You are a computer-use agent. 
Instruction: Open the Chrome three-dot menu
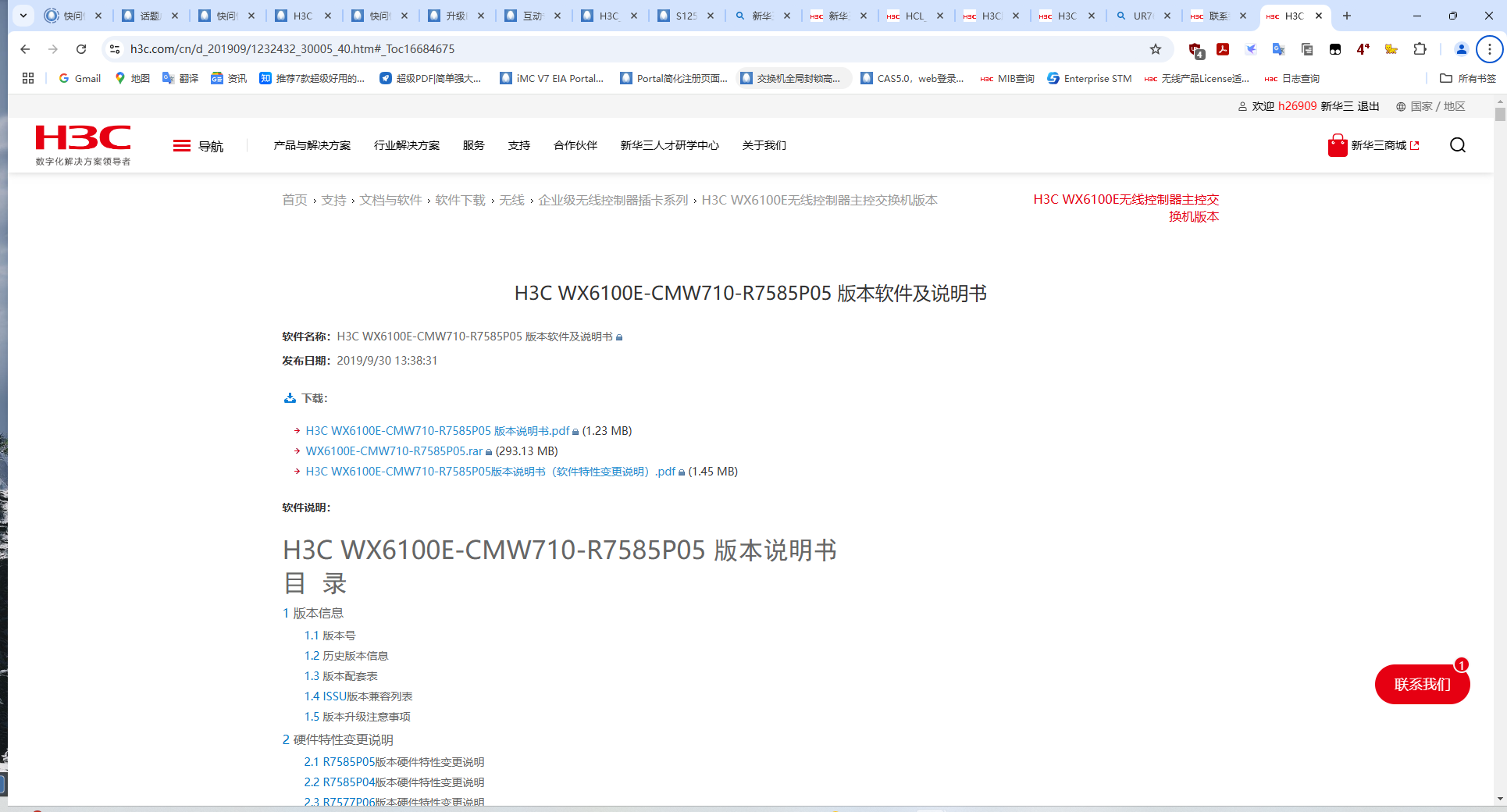1489,49
